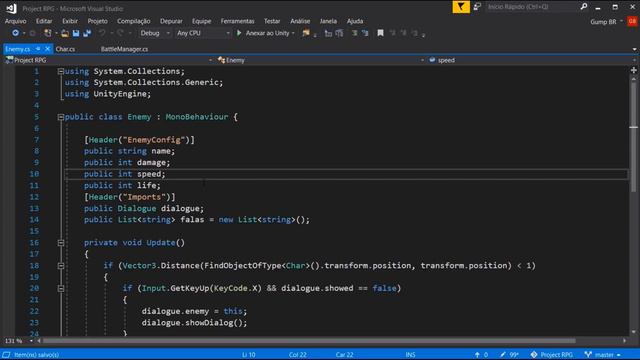
Task: Collapse the using directives region
Action: point(60,71)
